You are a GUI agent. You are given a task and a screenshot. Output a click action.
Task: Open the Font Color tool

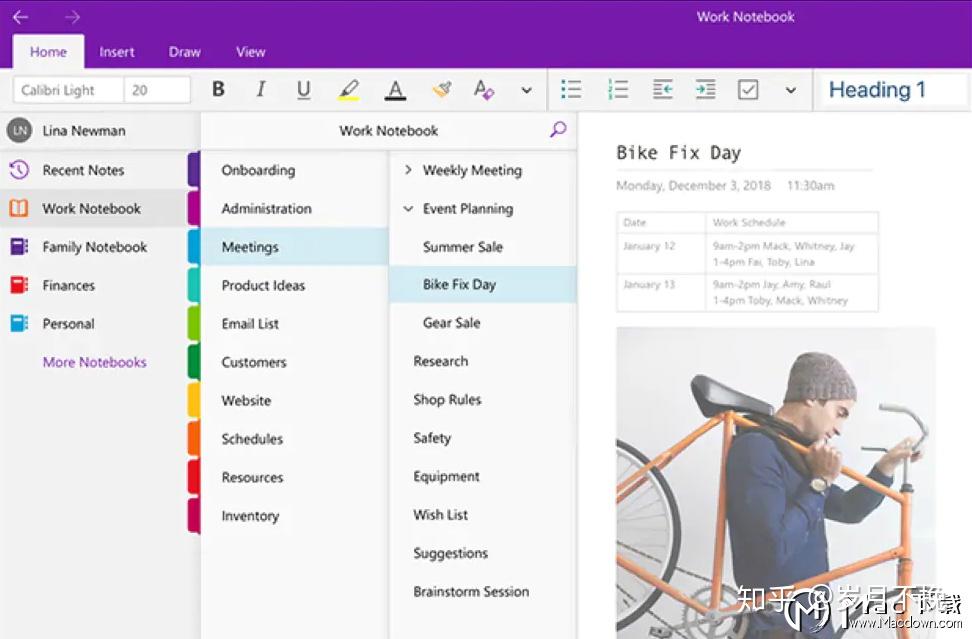click(x=394, y=89)
